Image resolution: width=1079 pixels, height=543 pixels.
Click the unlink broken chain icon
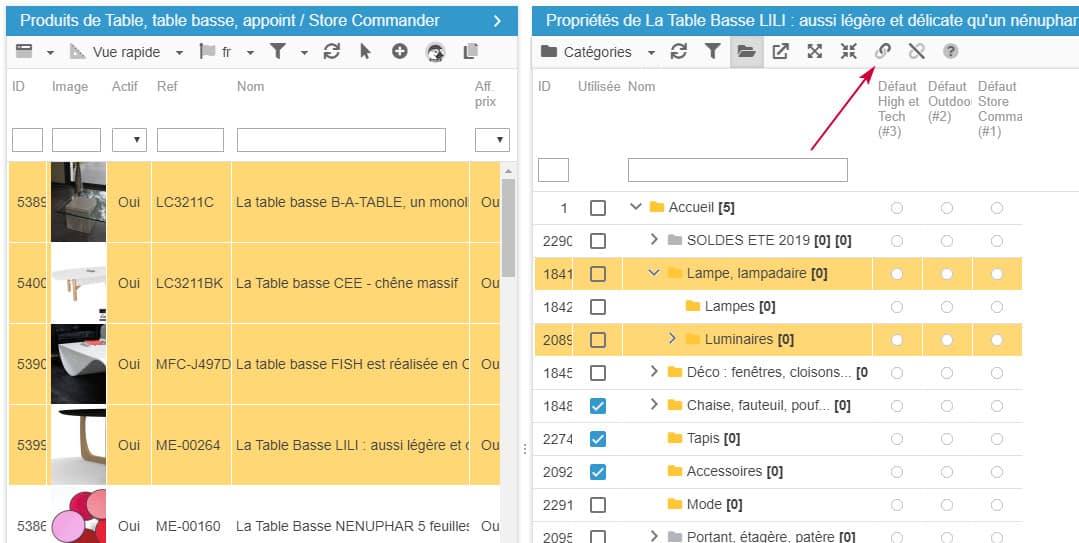(916, 52)
